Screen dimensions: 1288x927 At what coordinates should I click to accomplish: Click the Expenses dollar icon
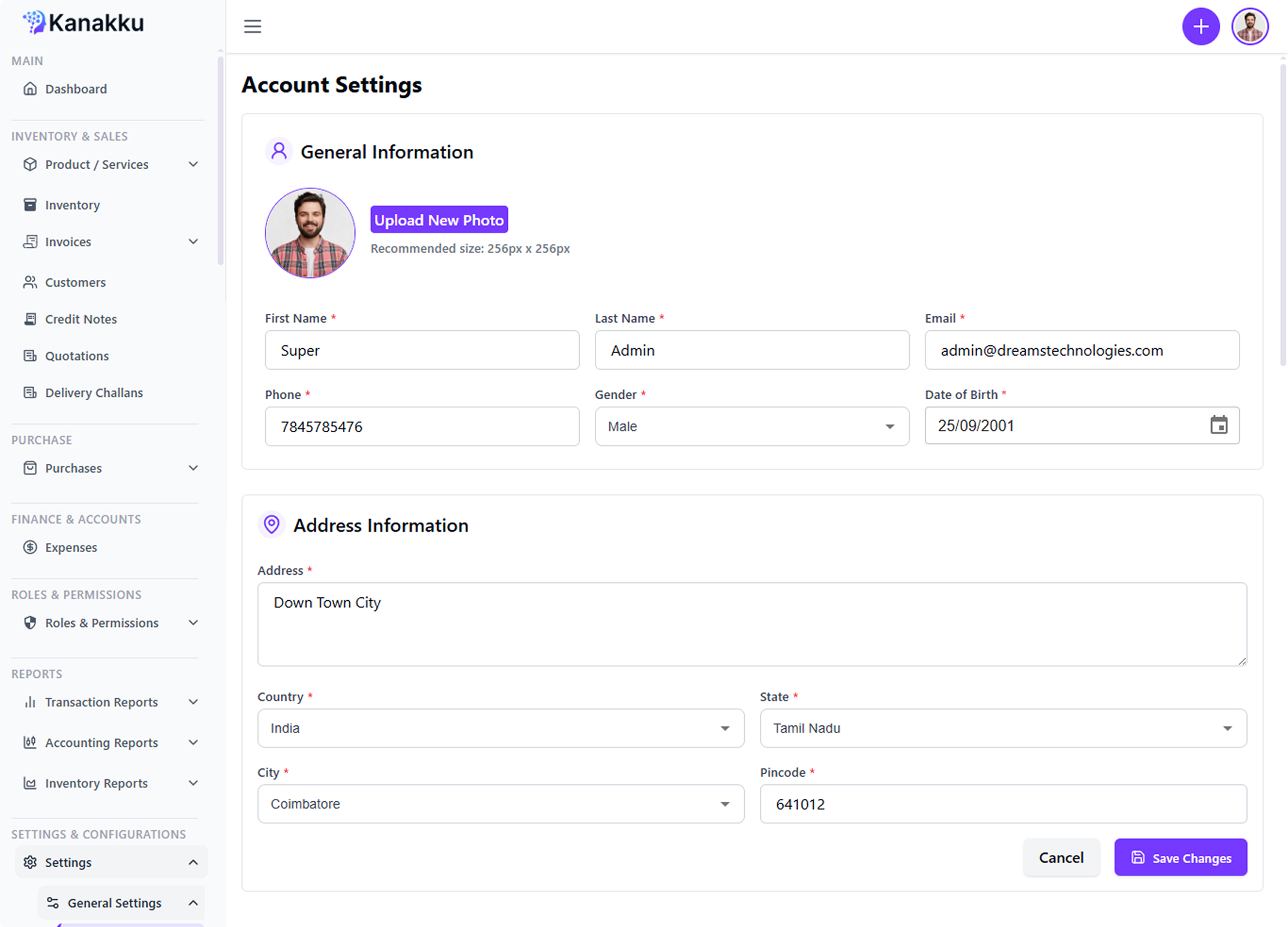(30, 547)
